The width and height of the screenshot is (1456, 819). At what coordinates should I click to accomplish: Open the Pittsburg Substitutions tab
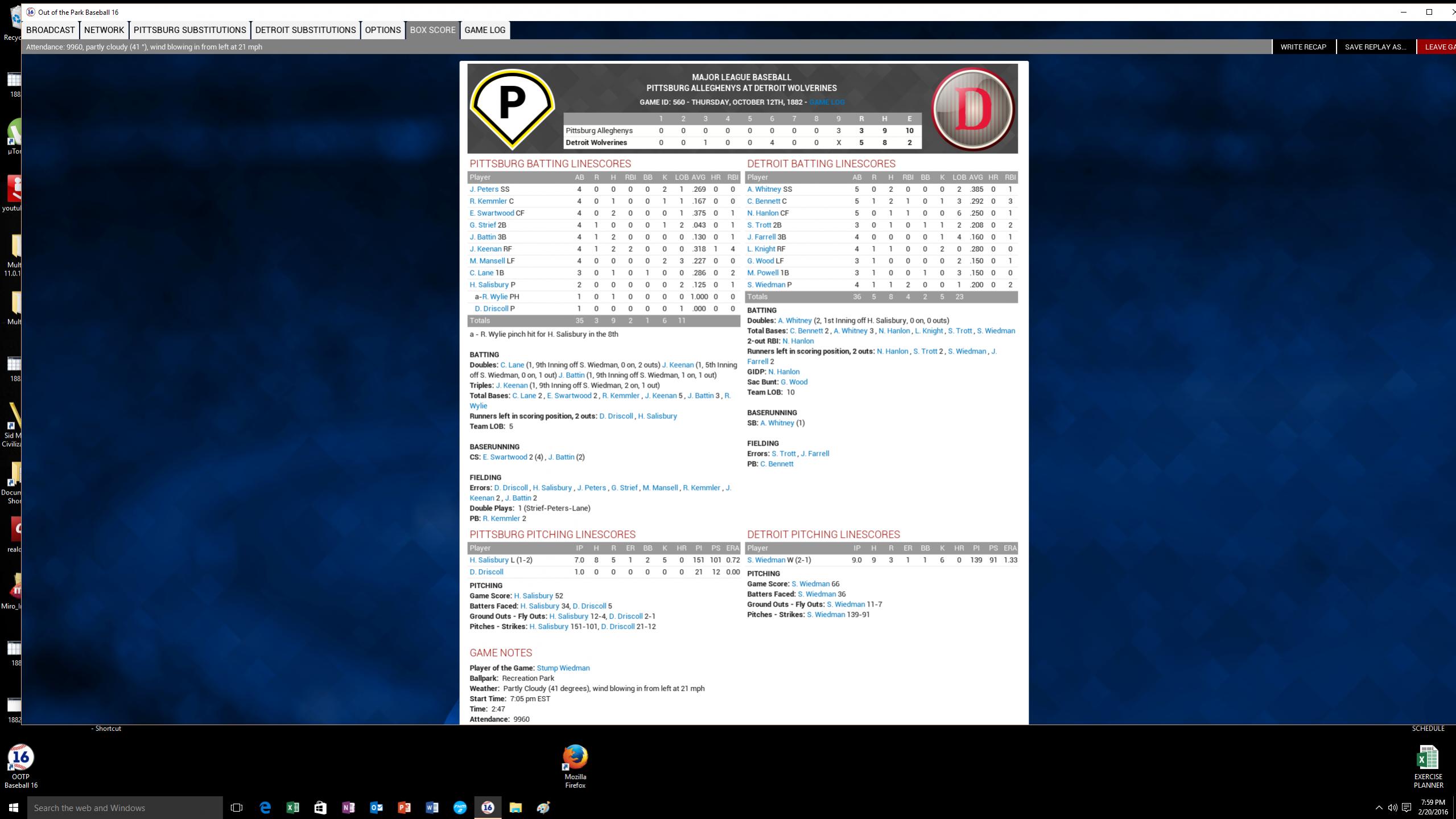(x=189, y=30)
